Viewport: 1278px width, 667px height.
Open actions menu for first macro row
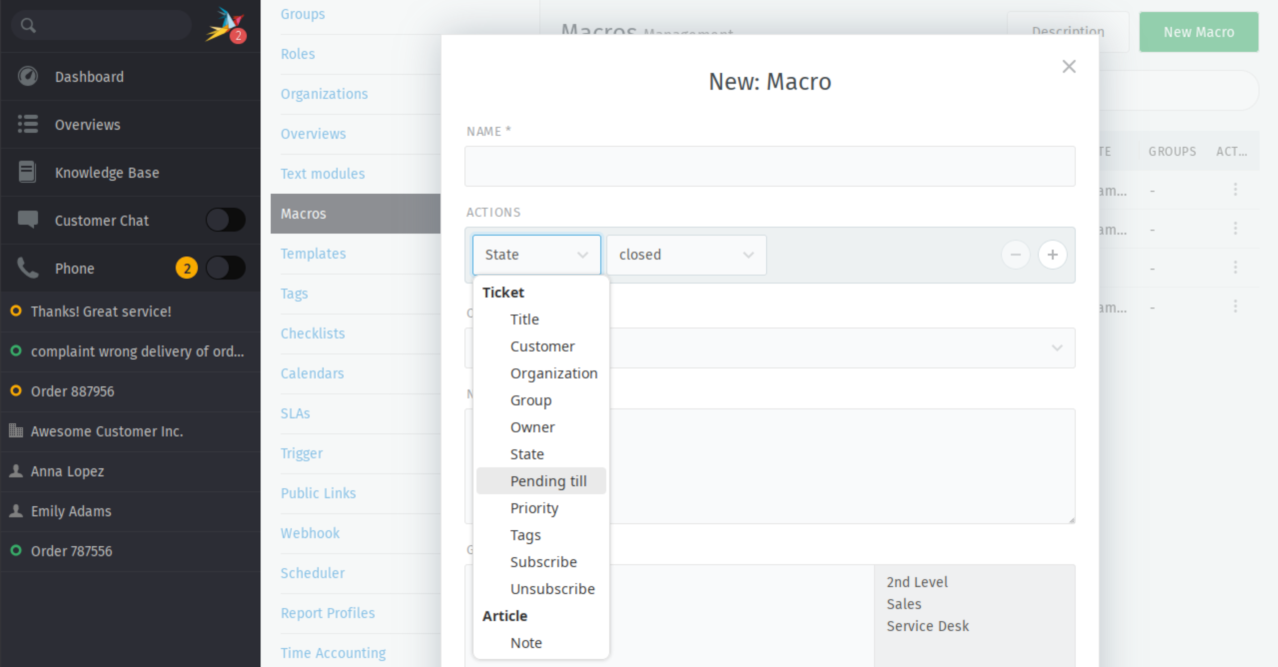tap(1235, 189)
